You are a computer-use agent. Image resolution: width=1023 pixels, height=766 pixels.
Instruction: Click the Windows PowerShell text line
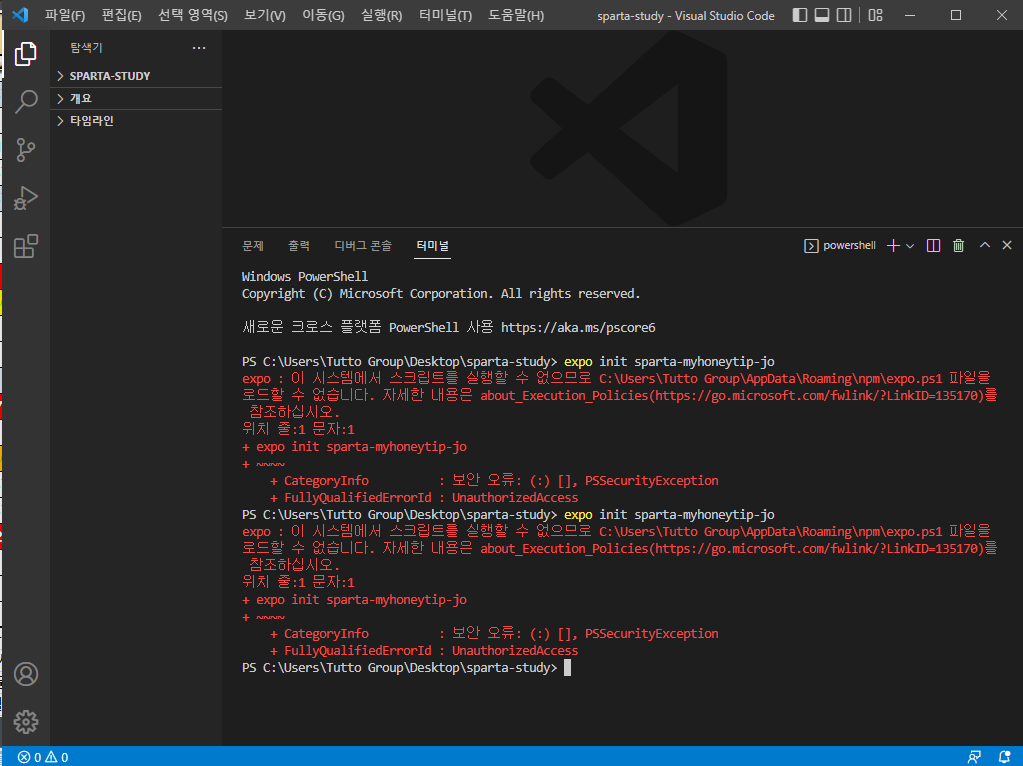coord(305,277)
